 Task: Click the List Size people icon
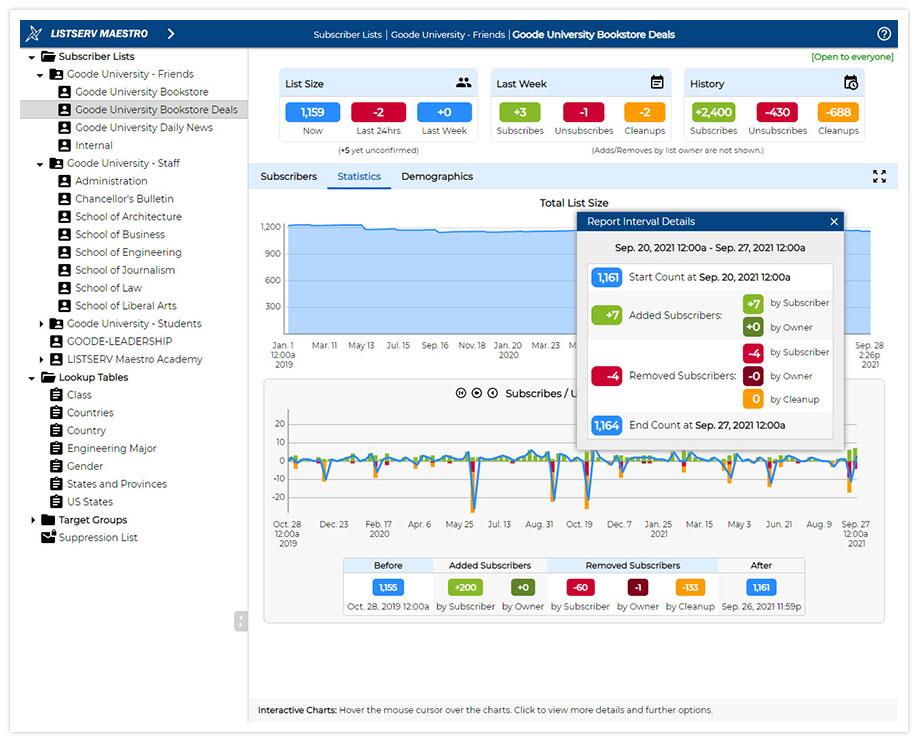click(x=463, y=83)
